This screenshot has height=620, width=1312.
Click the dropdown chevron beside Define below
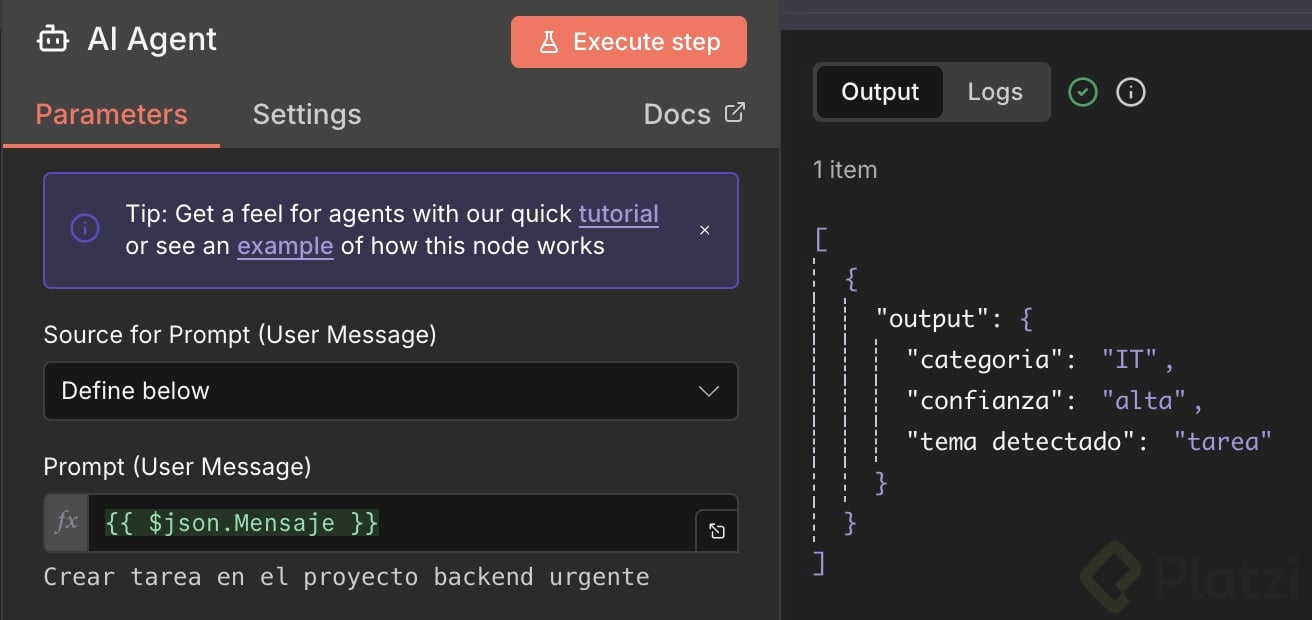709,391
